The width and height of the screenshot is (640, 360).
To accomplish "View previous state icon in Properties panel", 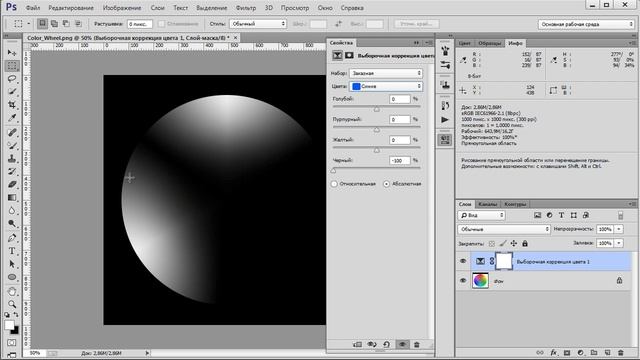I will (x=372, y=344).
